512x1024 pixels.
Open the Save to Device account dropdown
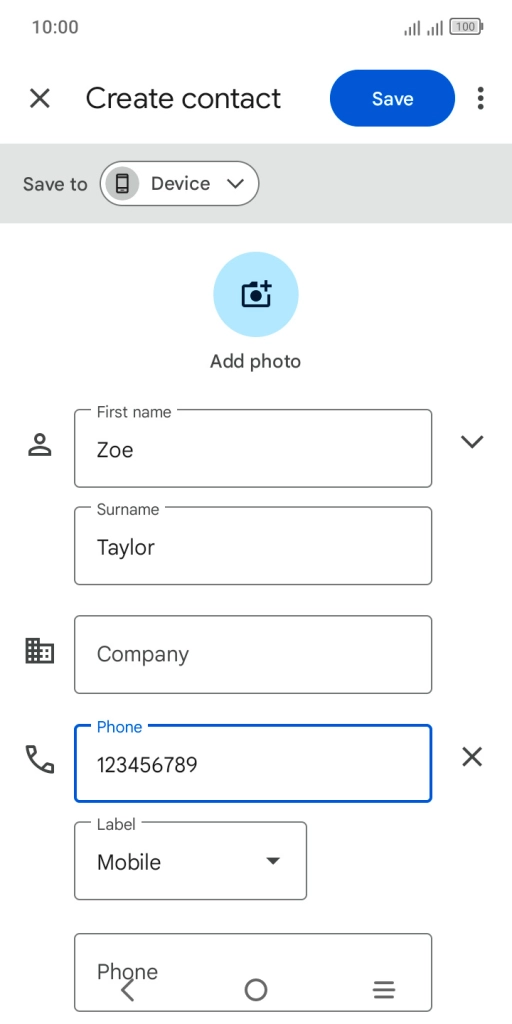[180, 184]
